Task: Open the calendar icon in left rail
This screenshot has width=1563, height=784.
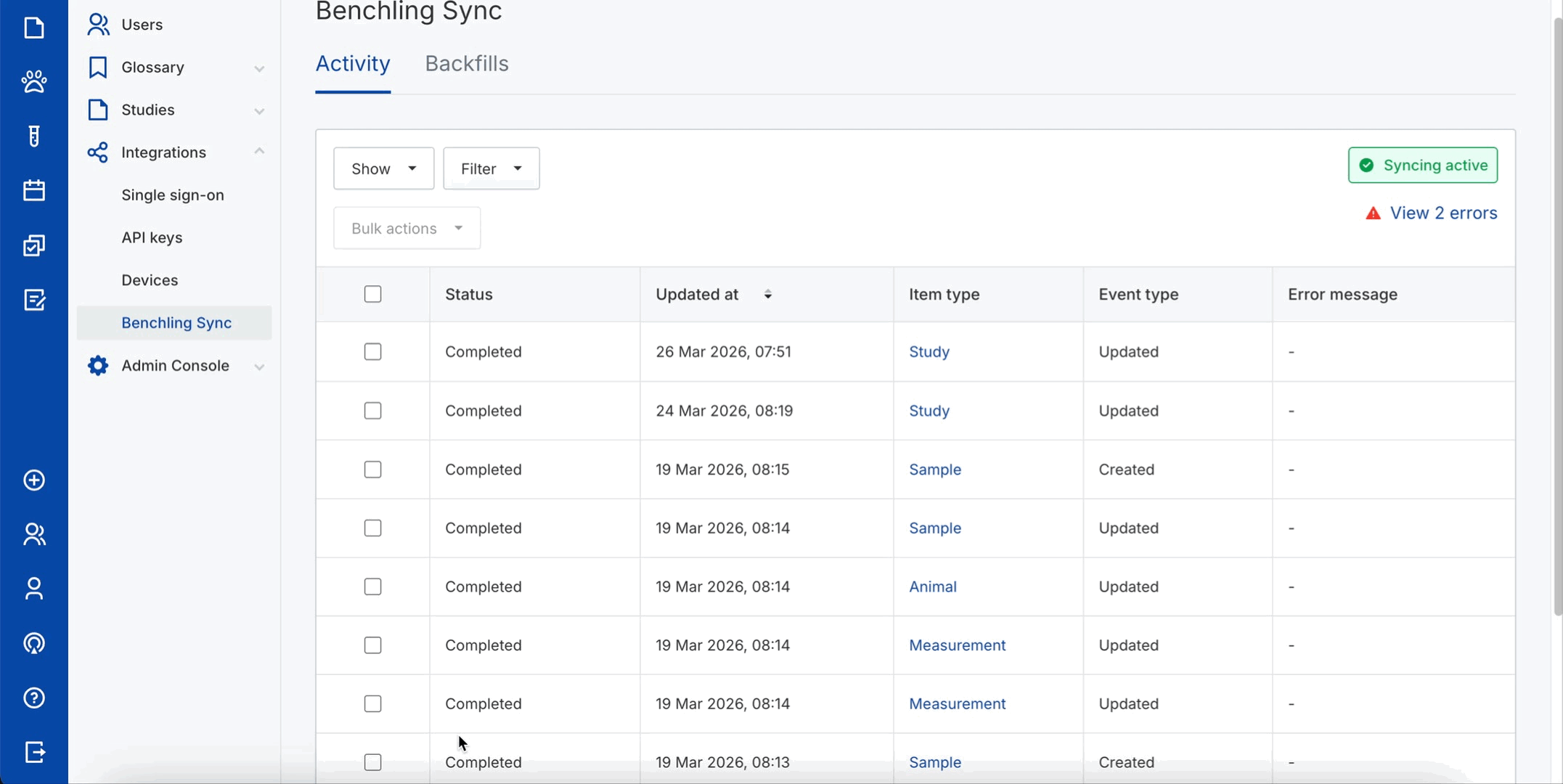Action: (x=34, y=190)
